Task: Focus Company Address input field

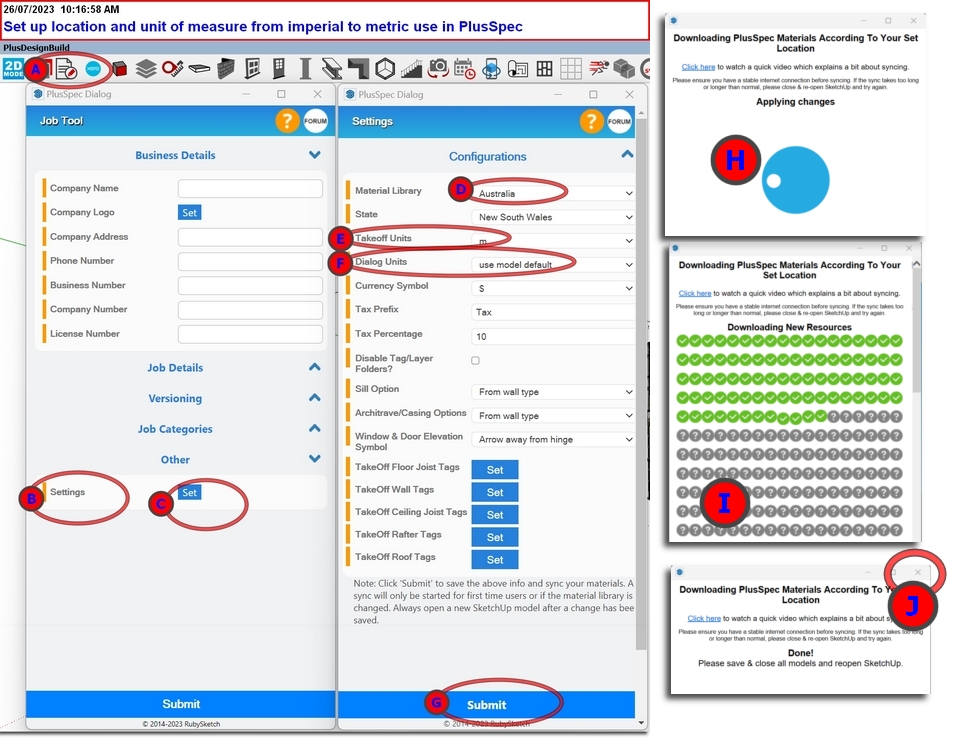Action: click(x=250, y=237)
